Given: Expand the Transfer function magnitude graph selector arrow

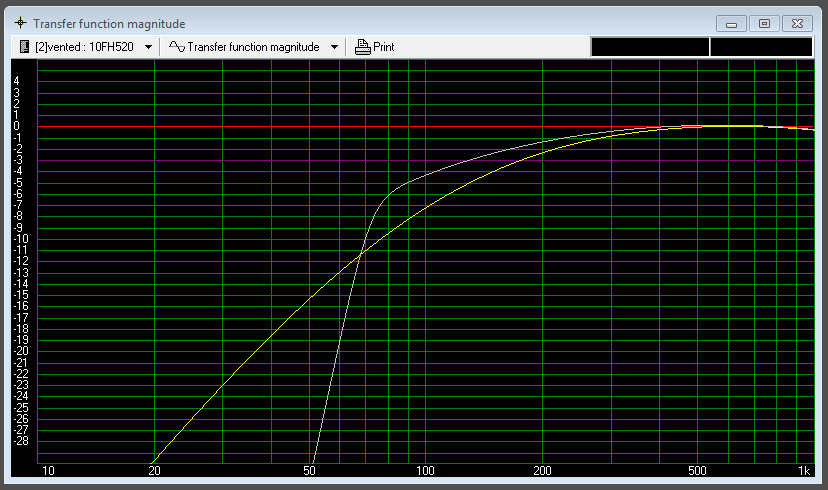Looking at the screenshot, I should click(334, 47).
